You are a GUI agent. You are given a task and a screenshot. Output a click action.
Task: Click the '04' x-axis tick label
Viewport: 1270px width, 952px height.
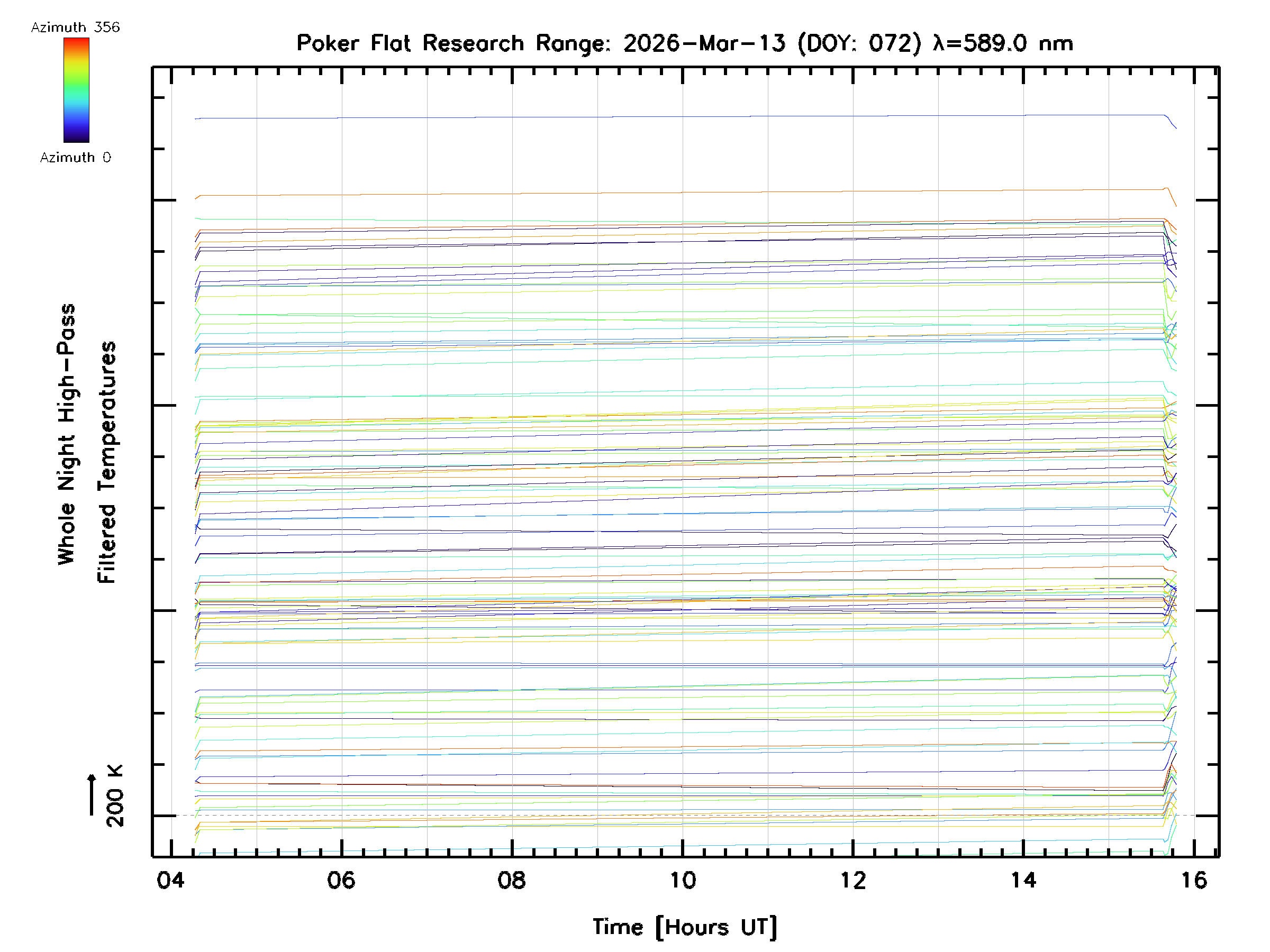[x=170, y=880]
